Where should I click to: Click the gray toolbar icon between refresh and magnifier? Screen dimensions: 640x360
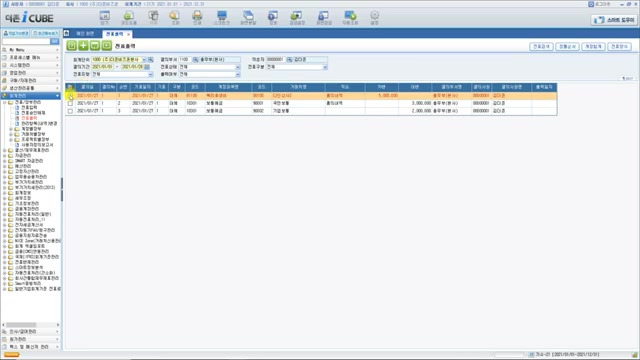click(153, 17)
